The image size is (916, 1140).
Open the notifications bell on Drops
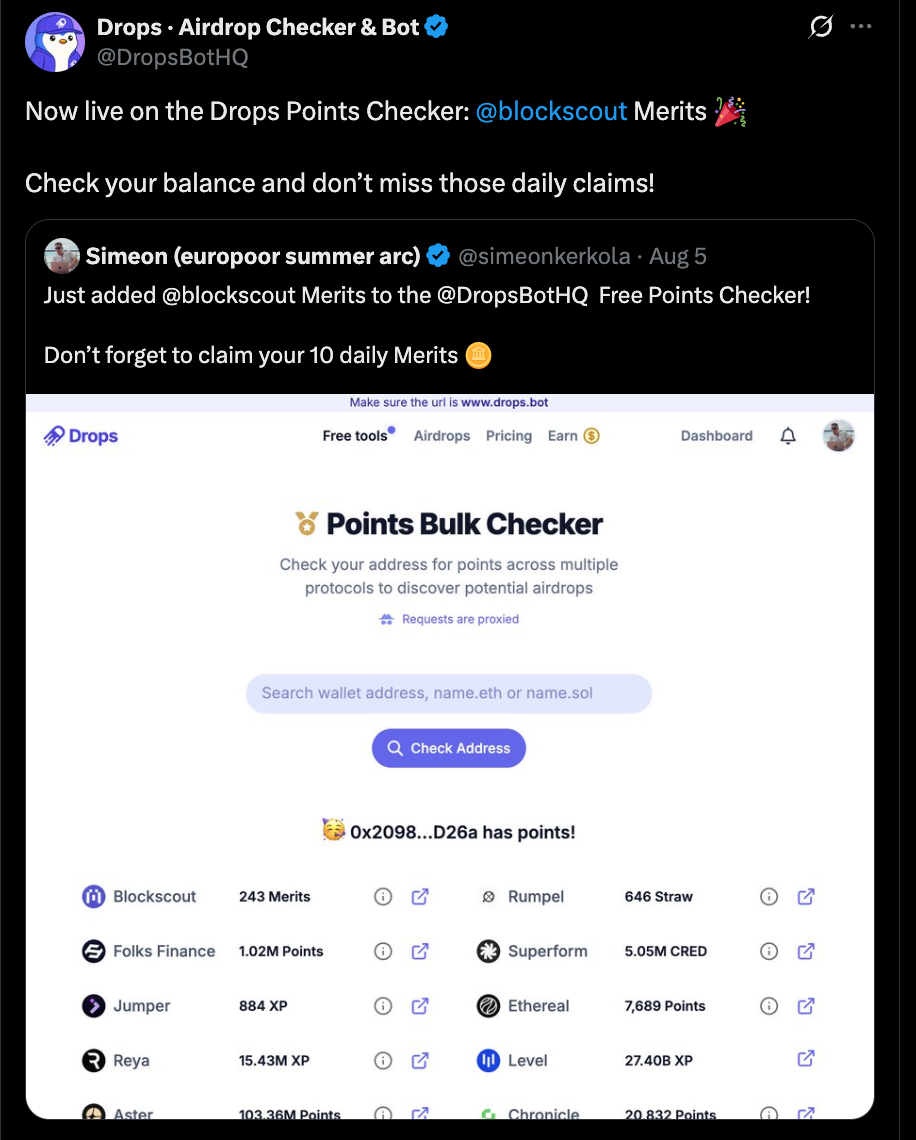tap(787, 436)
